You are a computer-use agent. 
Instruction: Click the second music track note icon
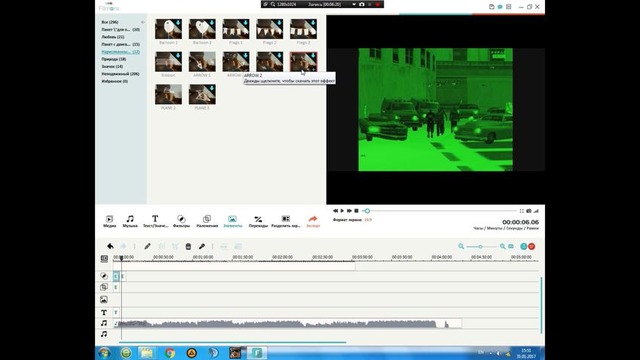point(104,334)
